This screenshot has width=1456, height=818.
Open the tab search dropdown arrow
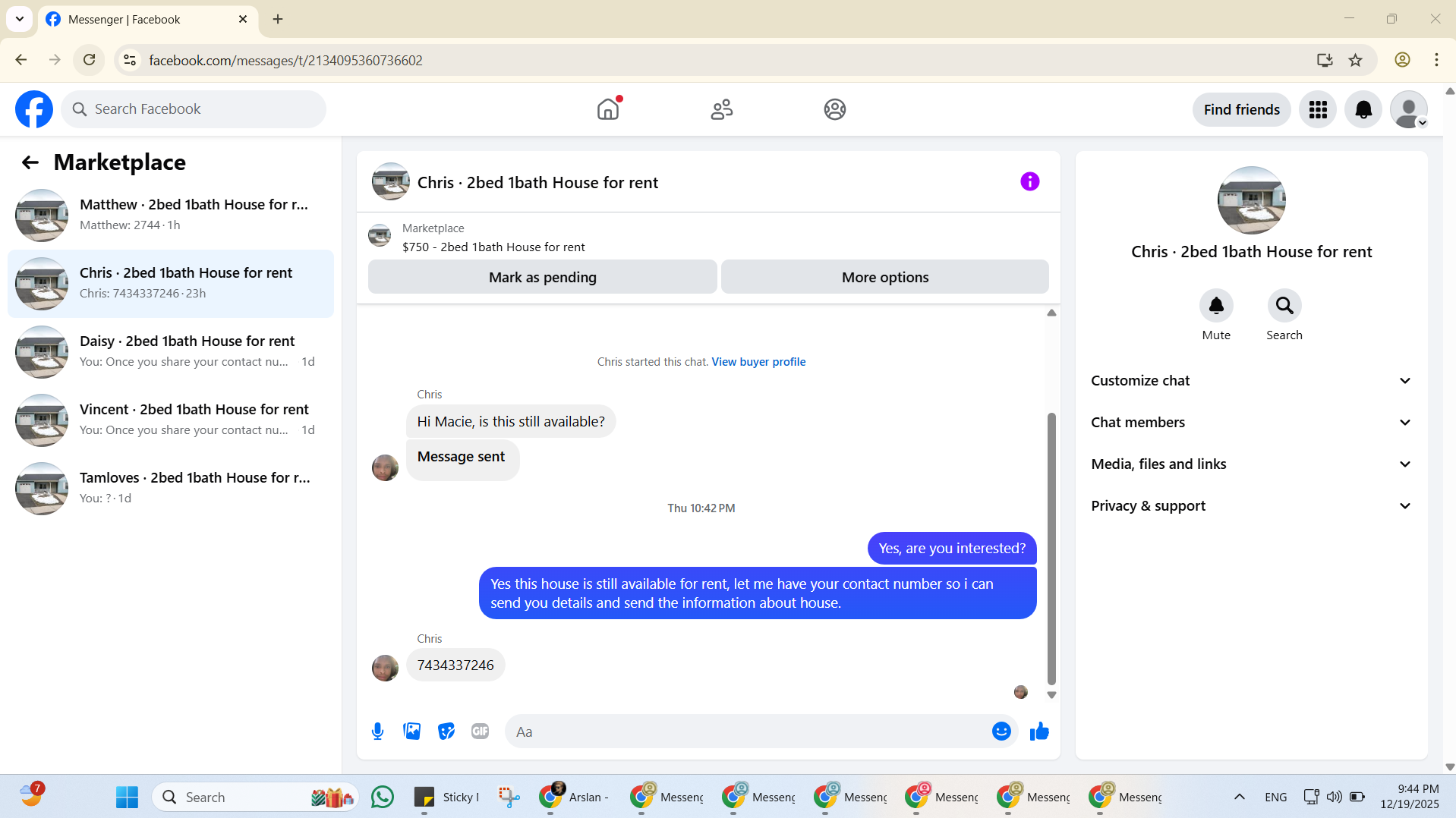pyautogui.click(x=20, y=19)
